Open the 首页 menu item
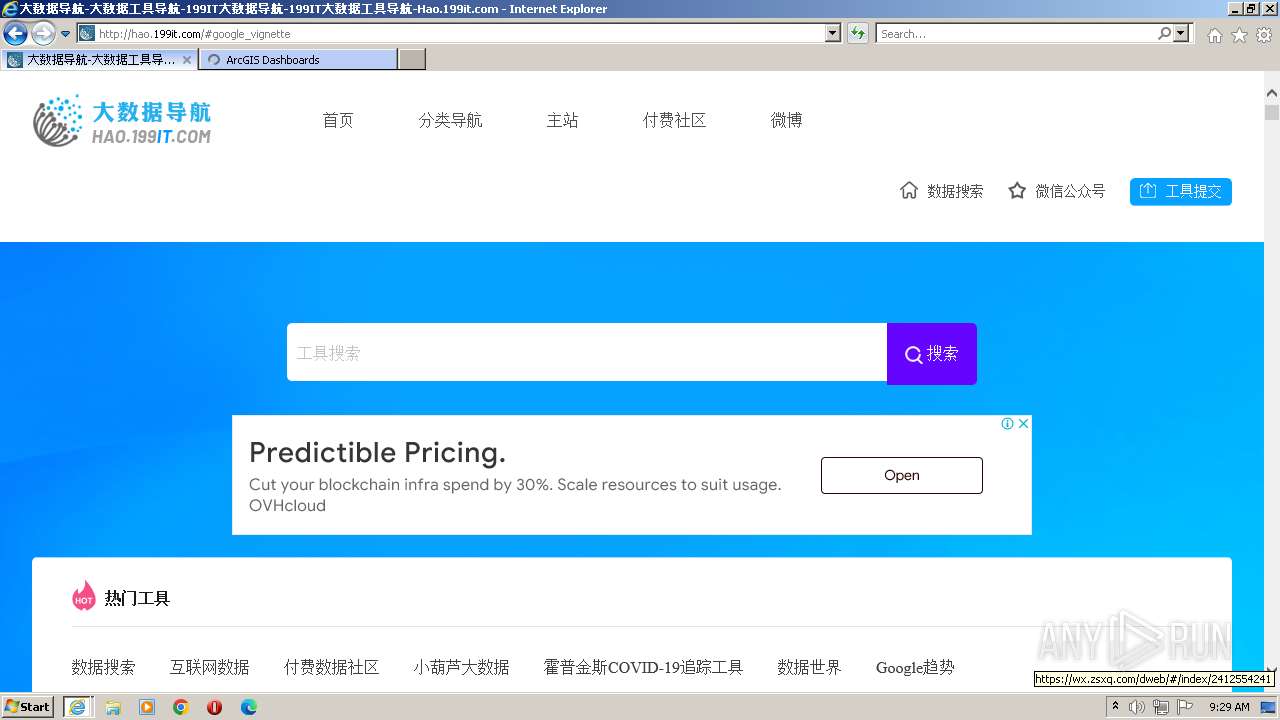Image resolution: width=1280 pixels, height=720 pixels. 338,120
